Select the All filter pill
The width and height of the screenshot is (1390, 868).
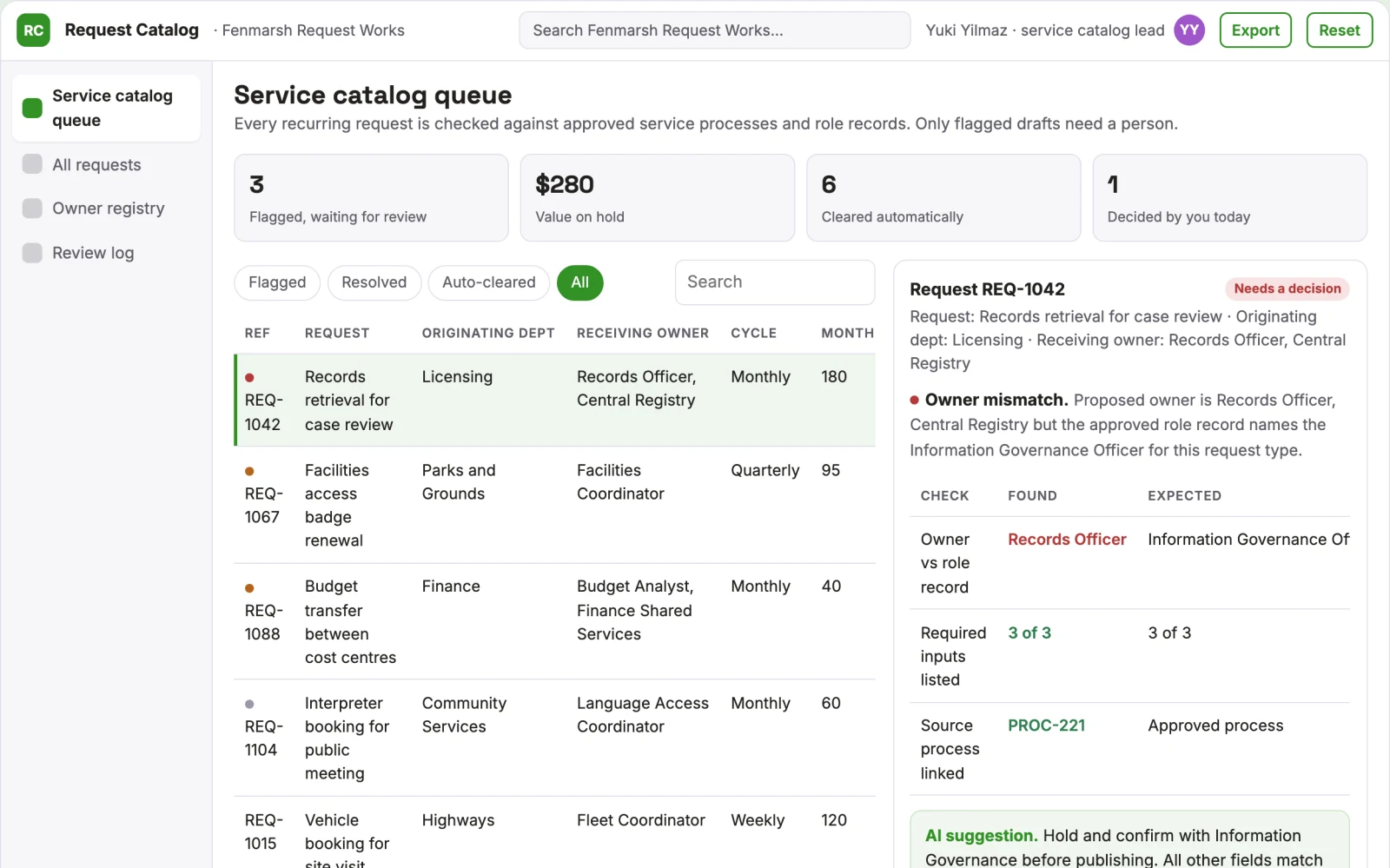pyautogui.click(x=580, y=282)
